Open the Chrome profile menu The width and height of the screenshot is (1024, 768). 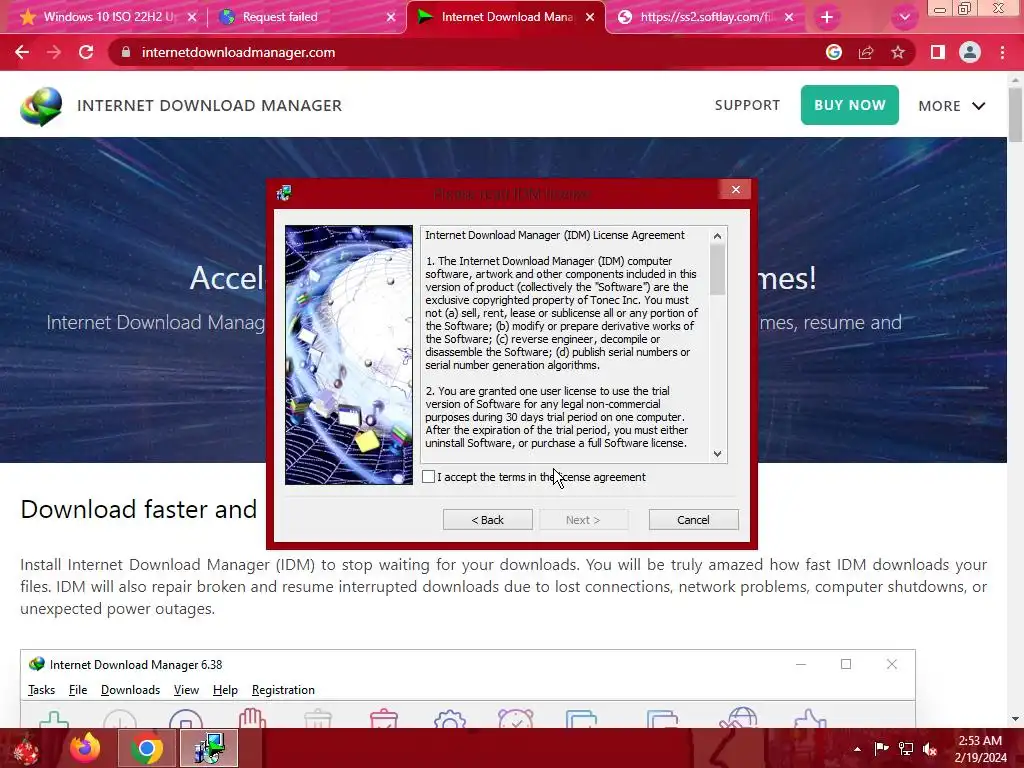(x=970, y=52)
